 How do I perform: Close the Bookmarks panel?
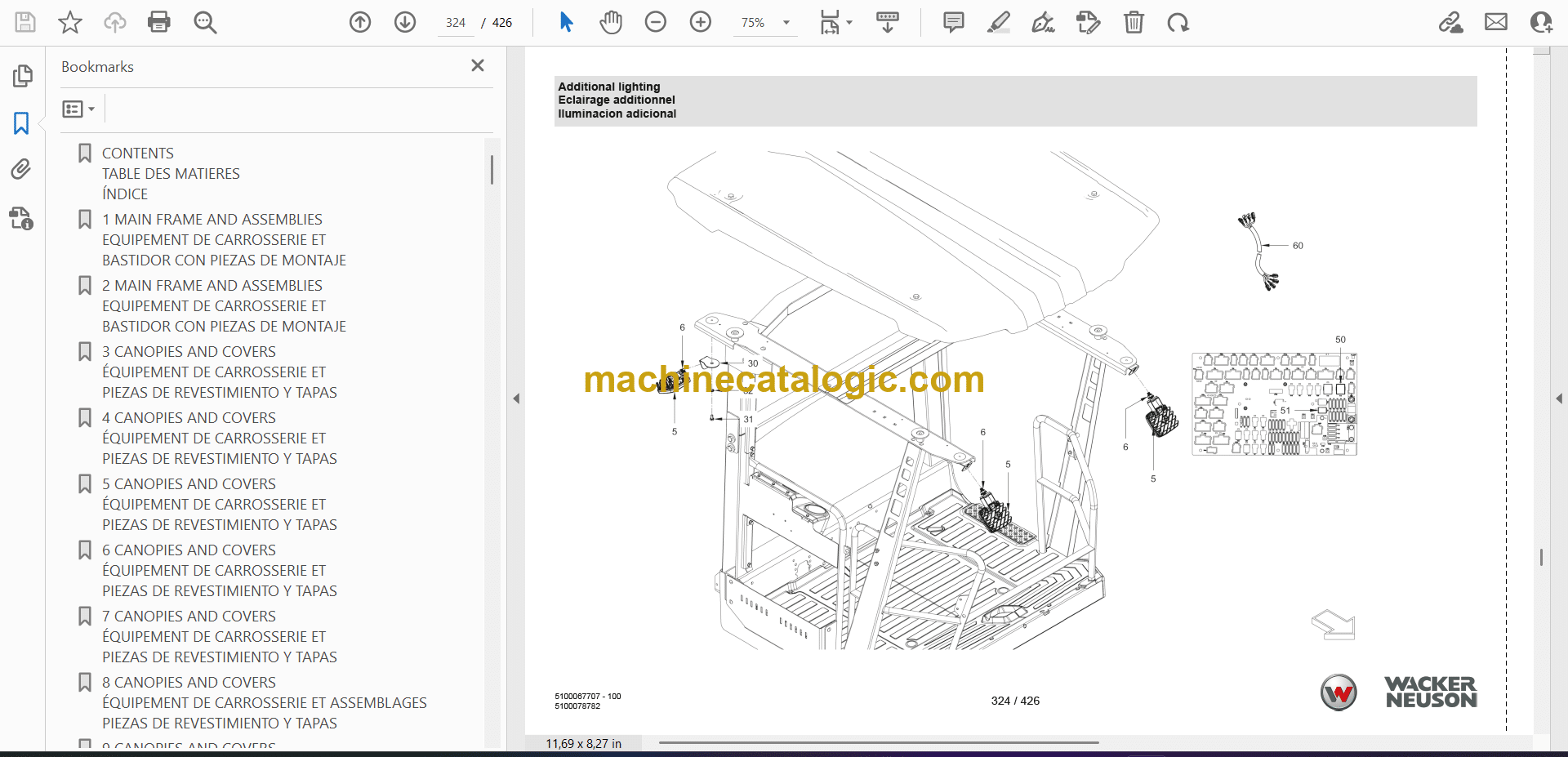[478, 65]
